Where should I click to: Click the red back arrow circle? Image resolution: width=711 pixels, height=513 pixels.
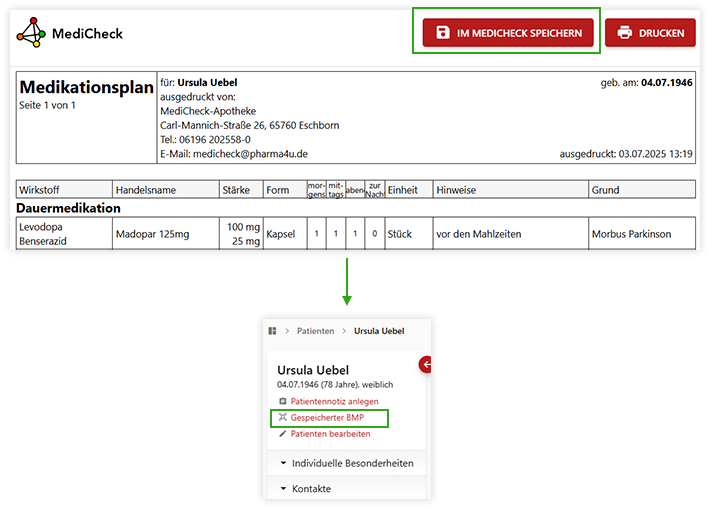point(427,365)
